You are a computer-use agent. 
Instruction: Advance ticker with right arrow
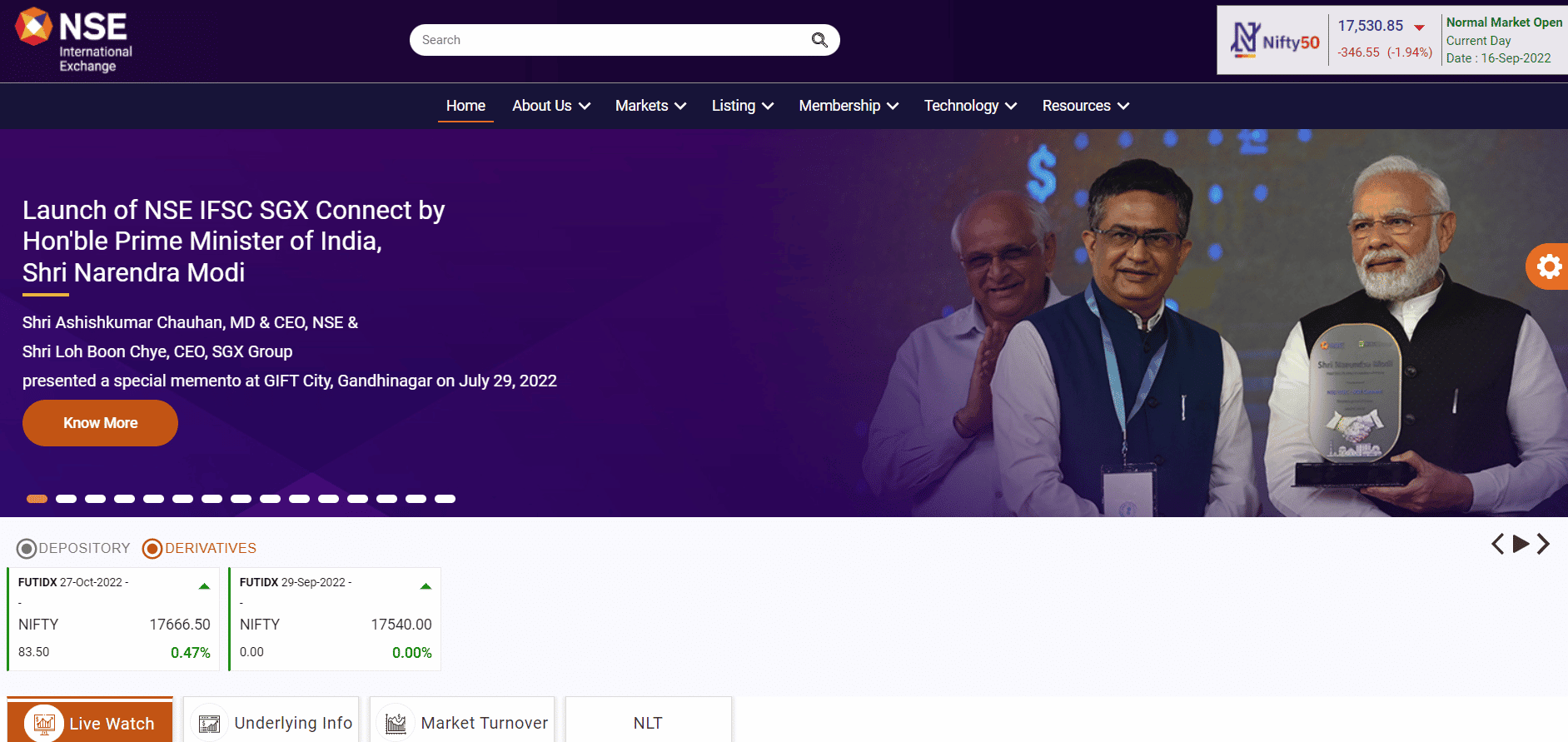click(1543, 544)
